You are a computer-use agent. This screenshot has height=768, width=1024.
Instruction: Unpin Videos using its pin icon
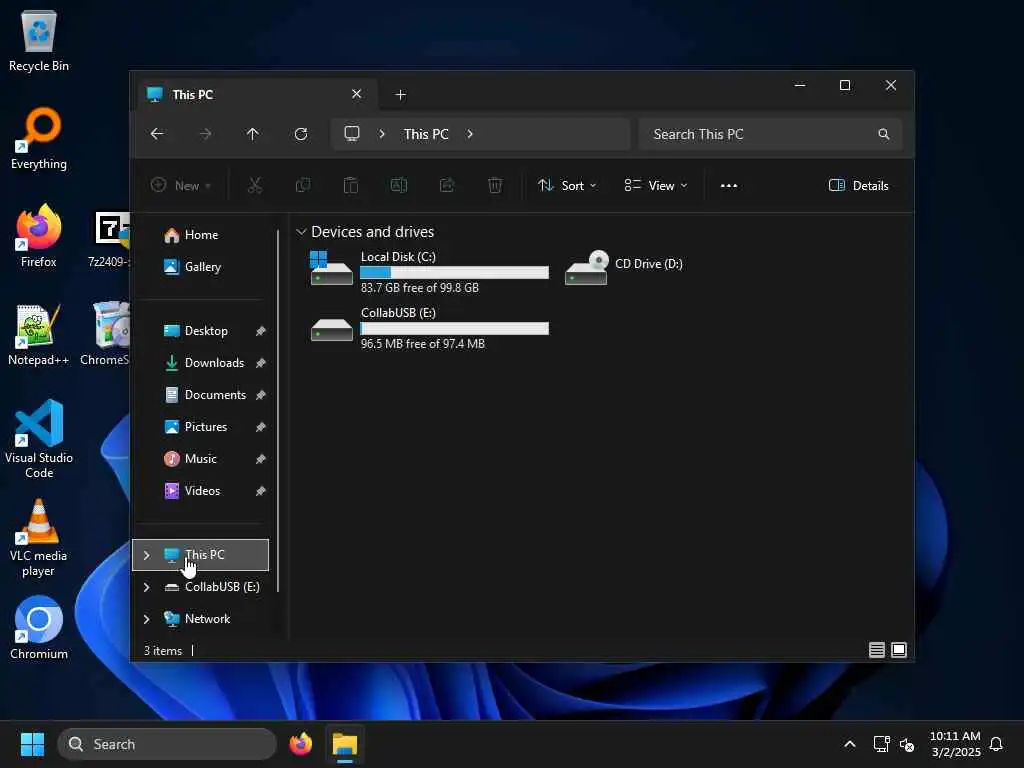click(261, 491)
